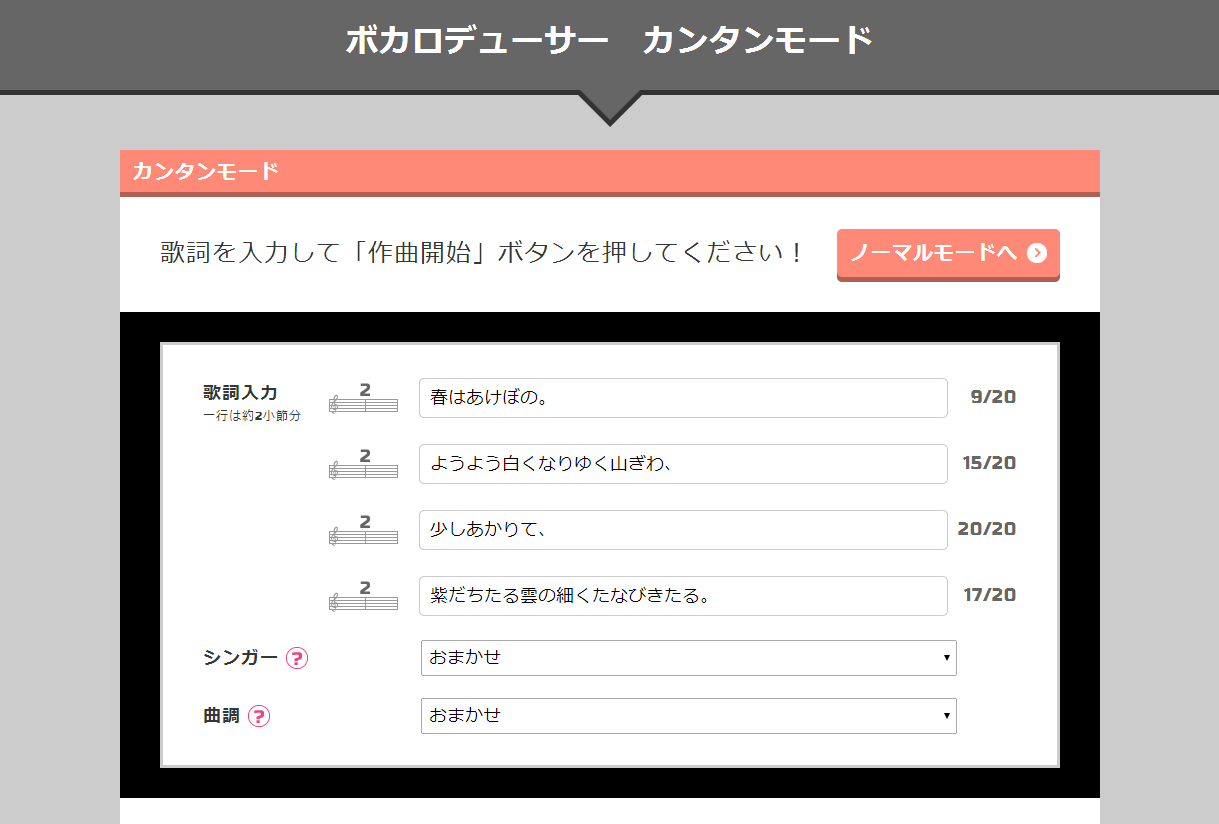Click the 歌詞を入力して instruction text
Image resolution: width=1219 pixels, height=824 pixels.
pyautogui.click(x=482, y=252)
